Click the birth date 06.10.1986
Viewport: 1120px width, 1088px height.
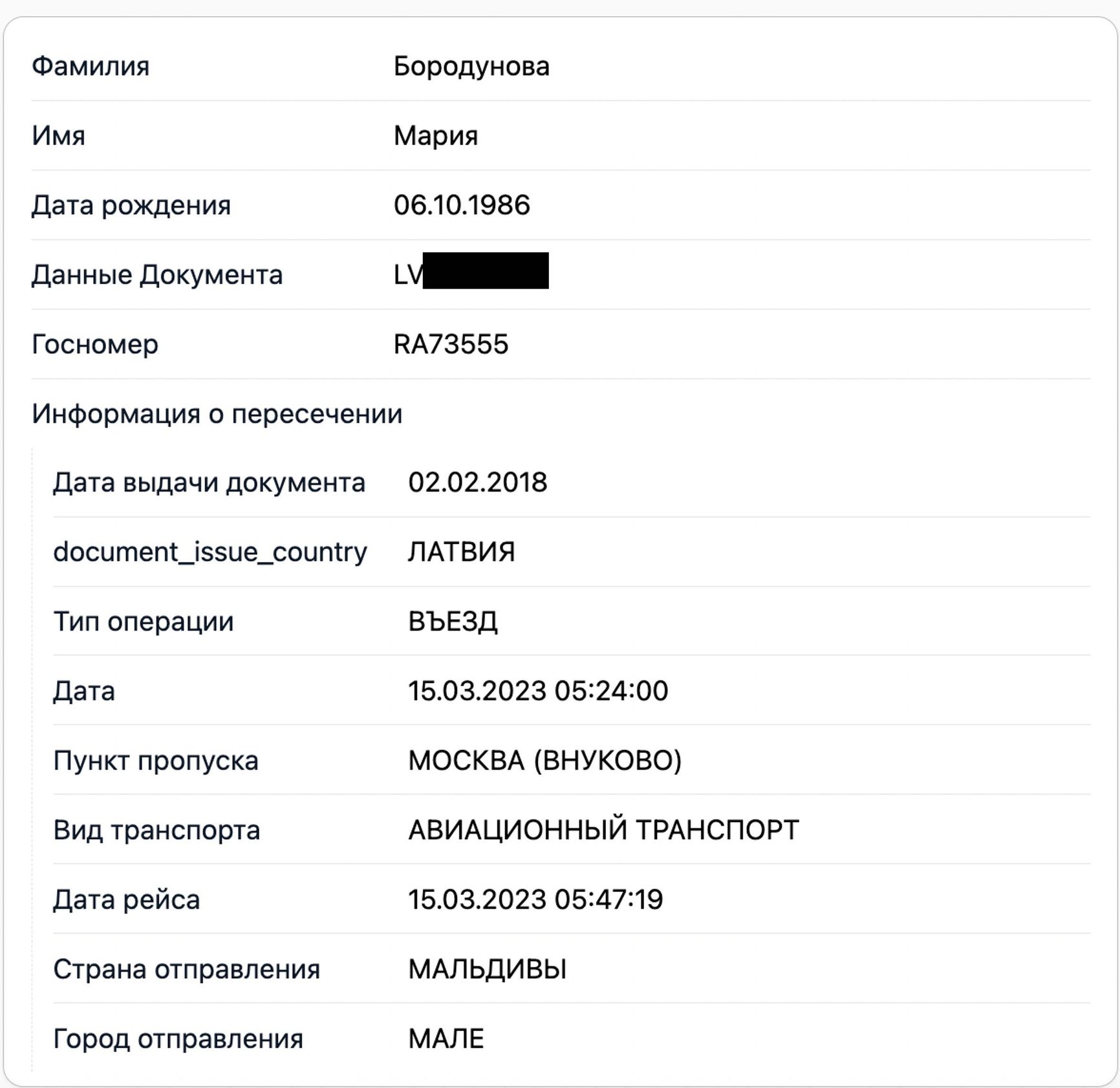(x=462, y=205)
